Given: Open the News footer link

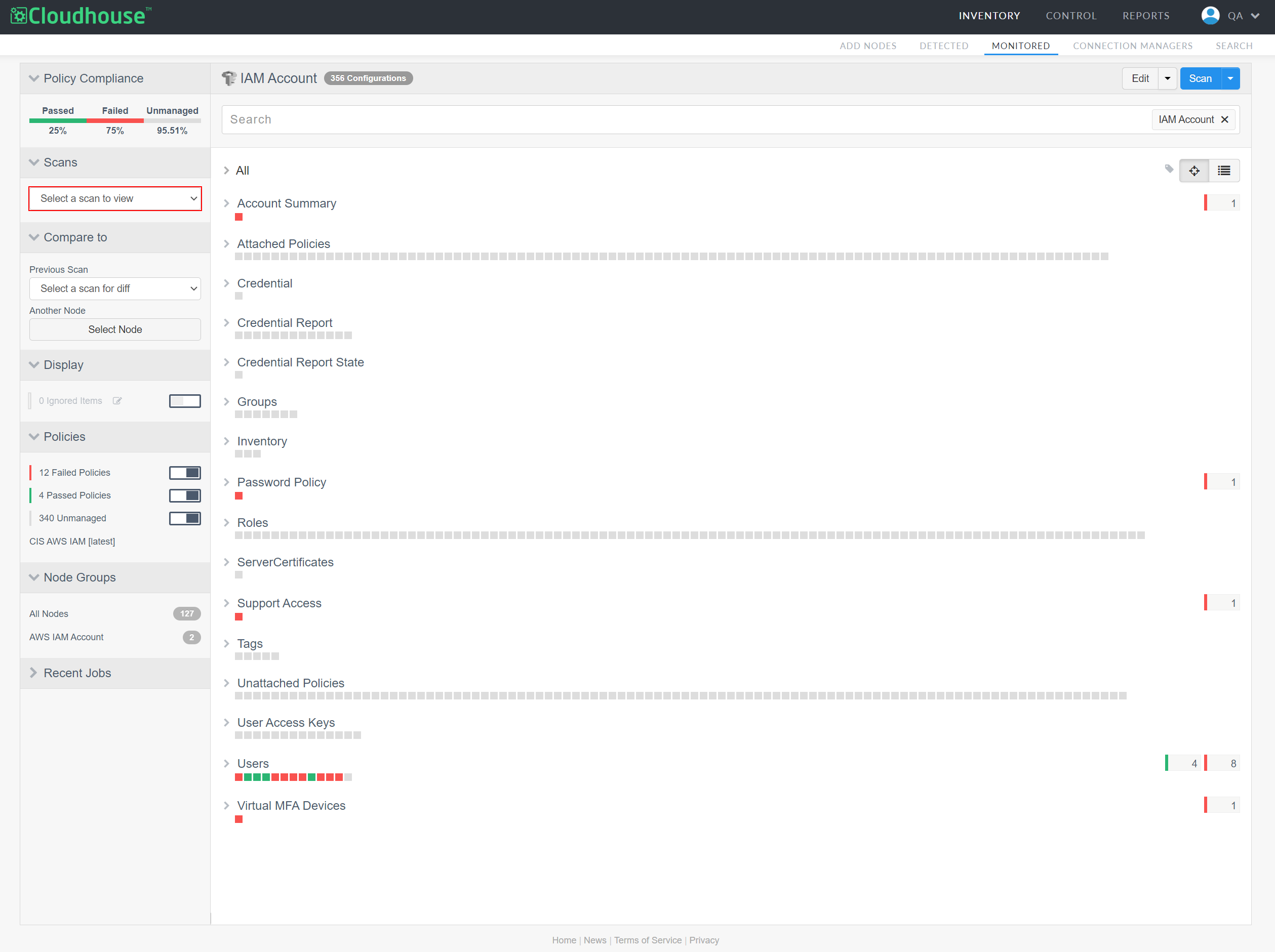Looking at the screenshot, I should tap(594, 940).
